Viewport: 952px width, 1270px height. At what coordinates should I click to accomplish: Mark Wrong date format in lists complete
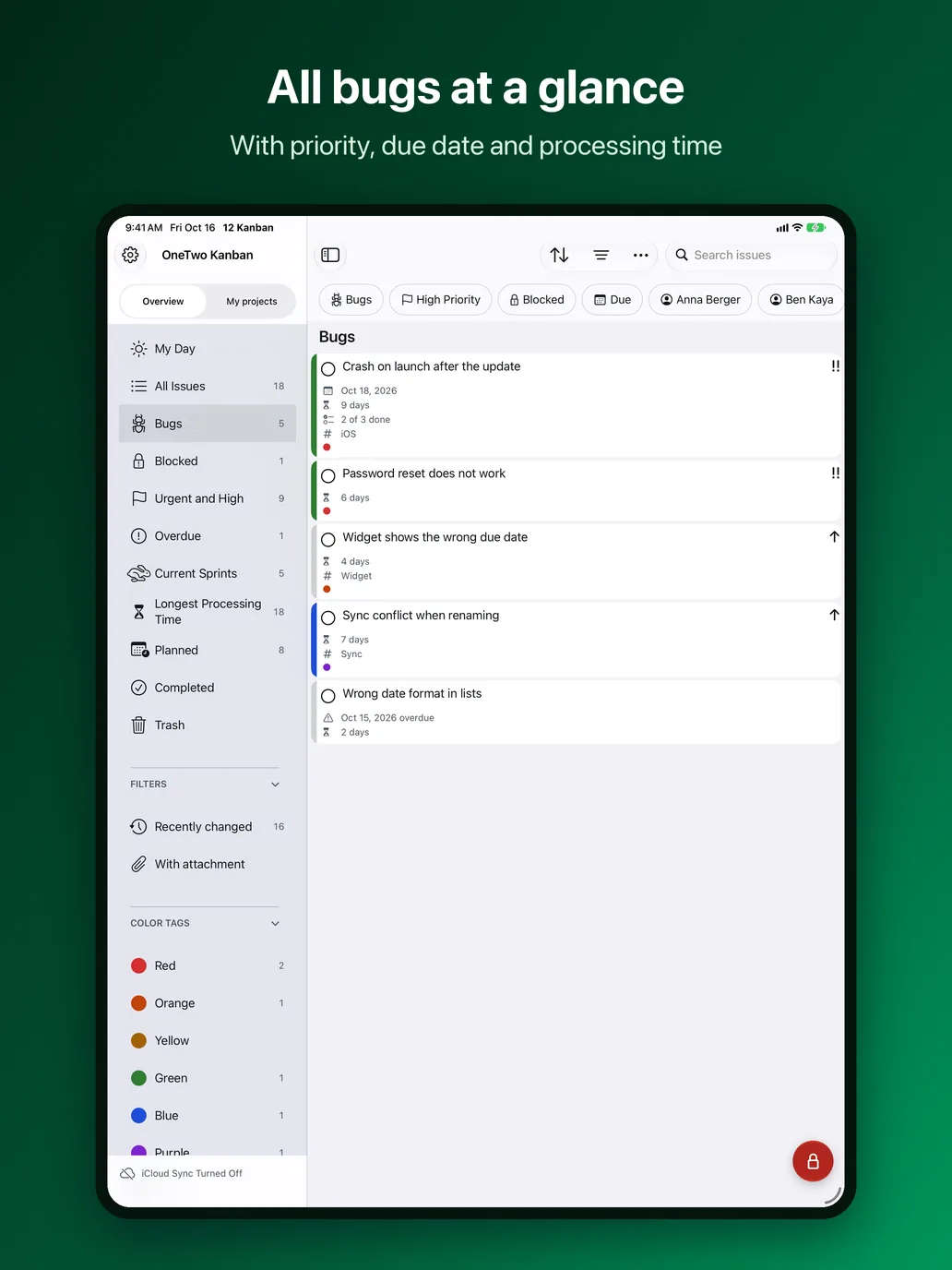coord(327,696)
